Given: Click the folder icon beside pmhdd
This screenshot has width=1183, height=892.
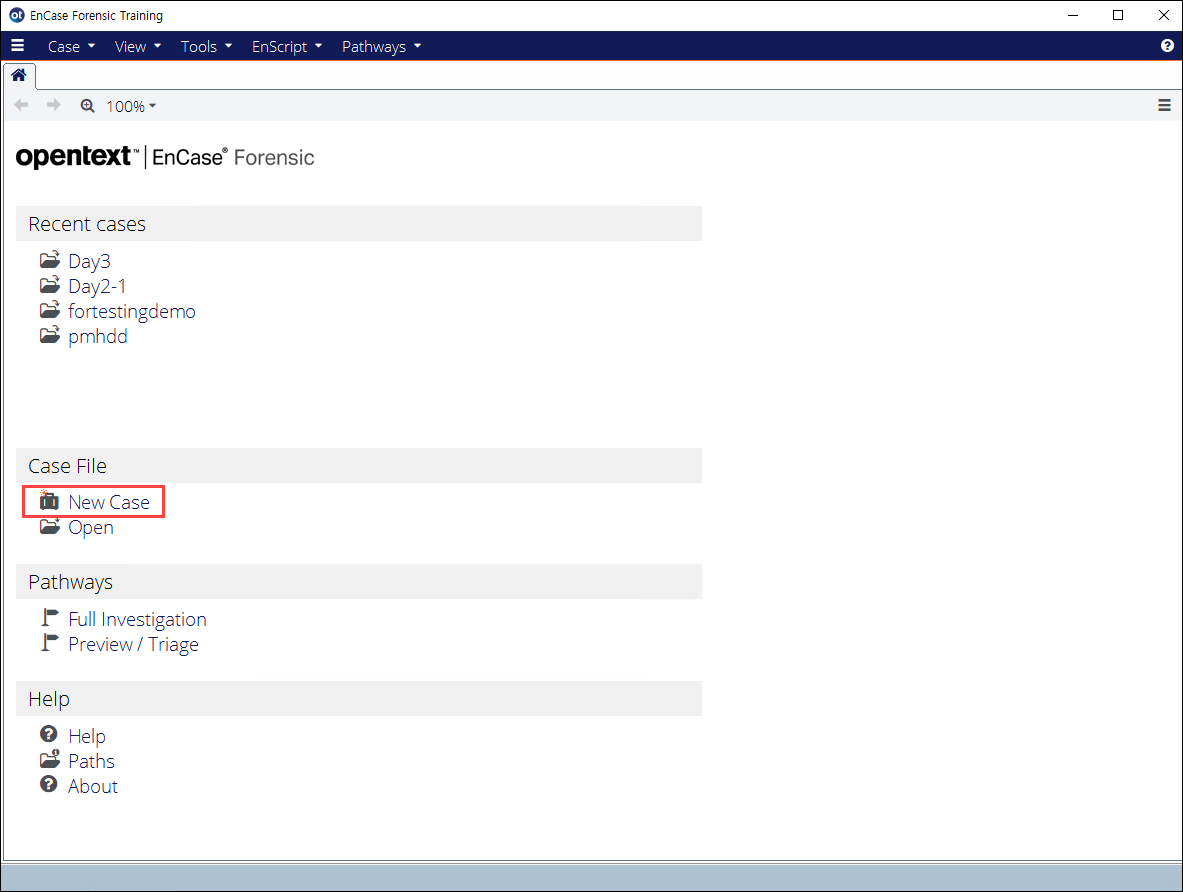Looking at the screenshot, I should (x=50, y=335).
